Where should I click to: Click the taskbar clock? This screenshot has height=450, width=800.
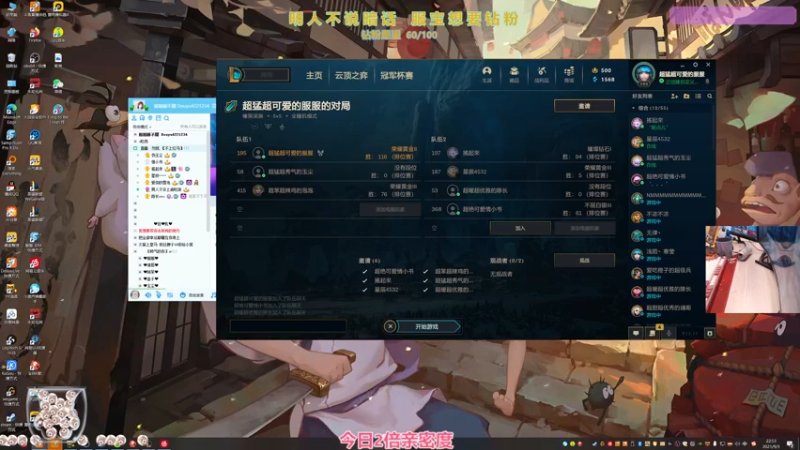pyautogui.click(x=771, y=443)
